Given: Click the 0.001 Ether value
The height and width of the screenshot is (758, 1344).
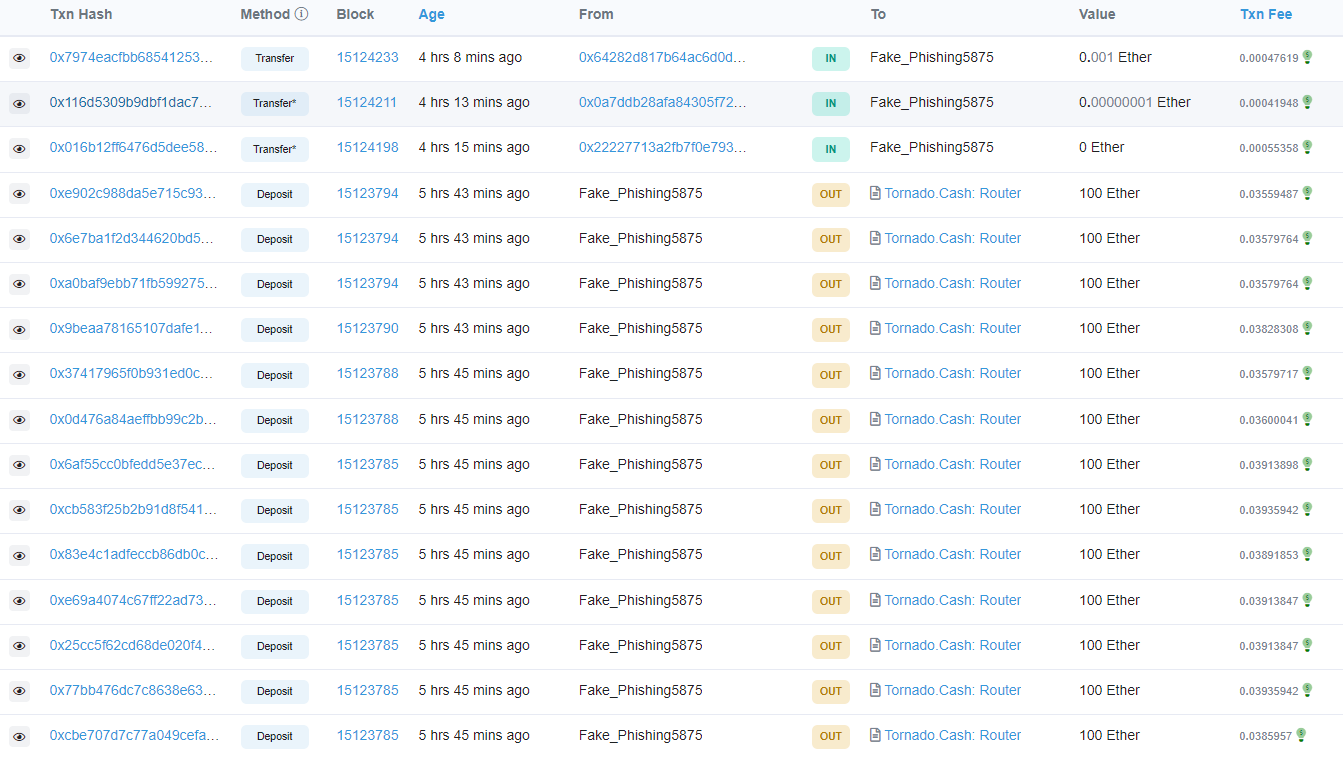Looking at the screenshot, I should pyautogui.click(x=1115, y=57).
